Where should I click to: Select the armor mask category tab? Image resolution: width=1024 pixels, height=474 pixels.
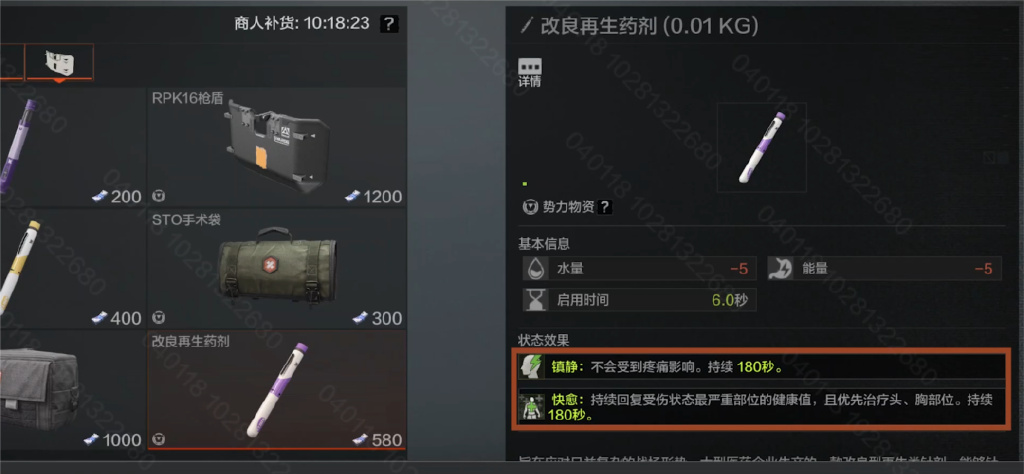click(x=59, y=63)
